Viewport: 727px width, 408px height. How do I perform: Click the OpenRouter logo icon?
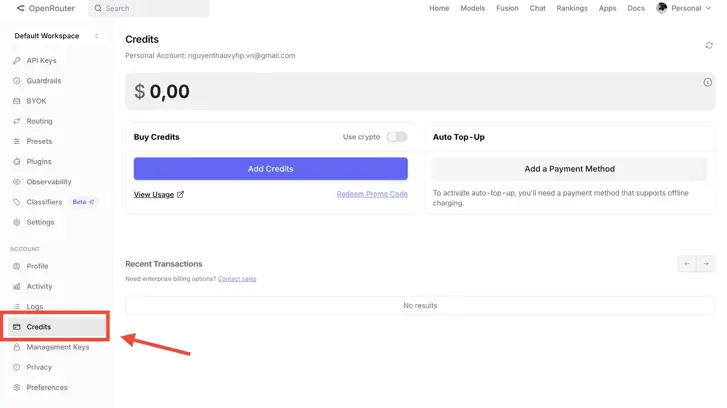click(x=20, y=8)
